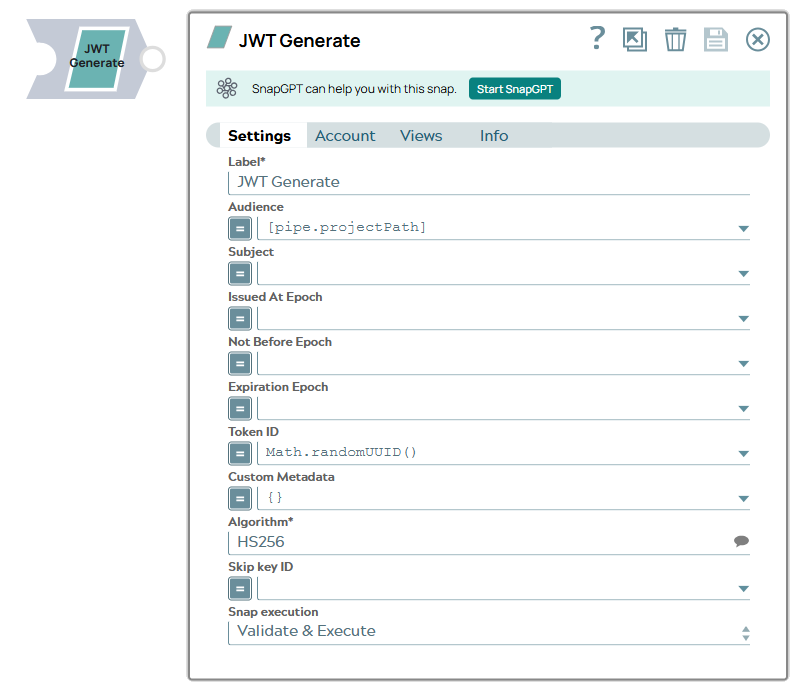
Task: Open the help question mark icon
Action: (x=597, y=39)
